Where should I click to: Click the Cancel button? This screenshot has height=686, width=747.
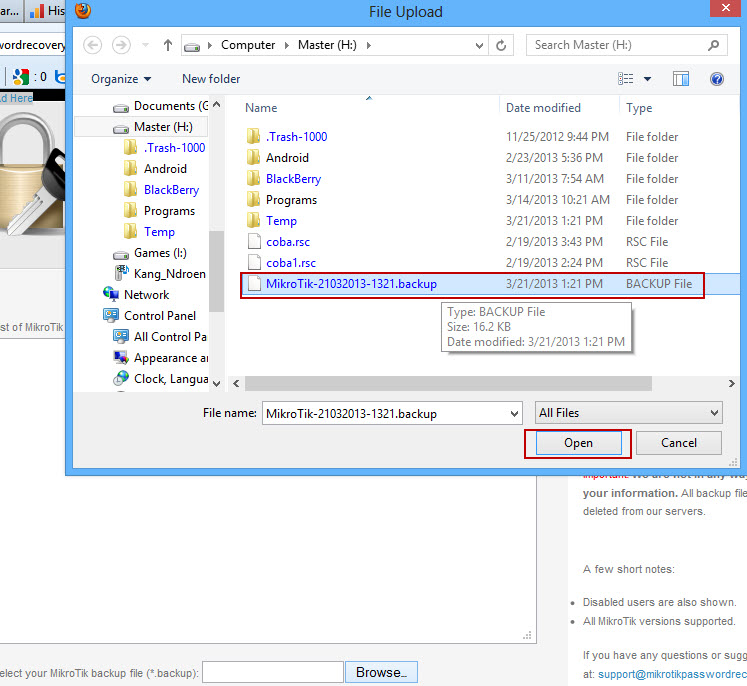[x=678, y=443]
